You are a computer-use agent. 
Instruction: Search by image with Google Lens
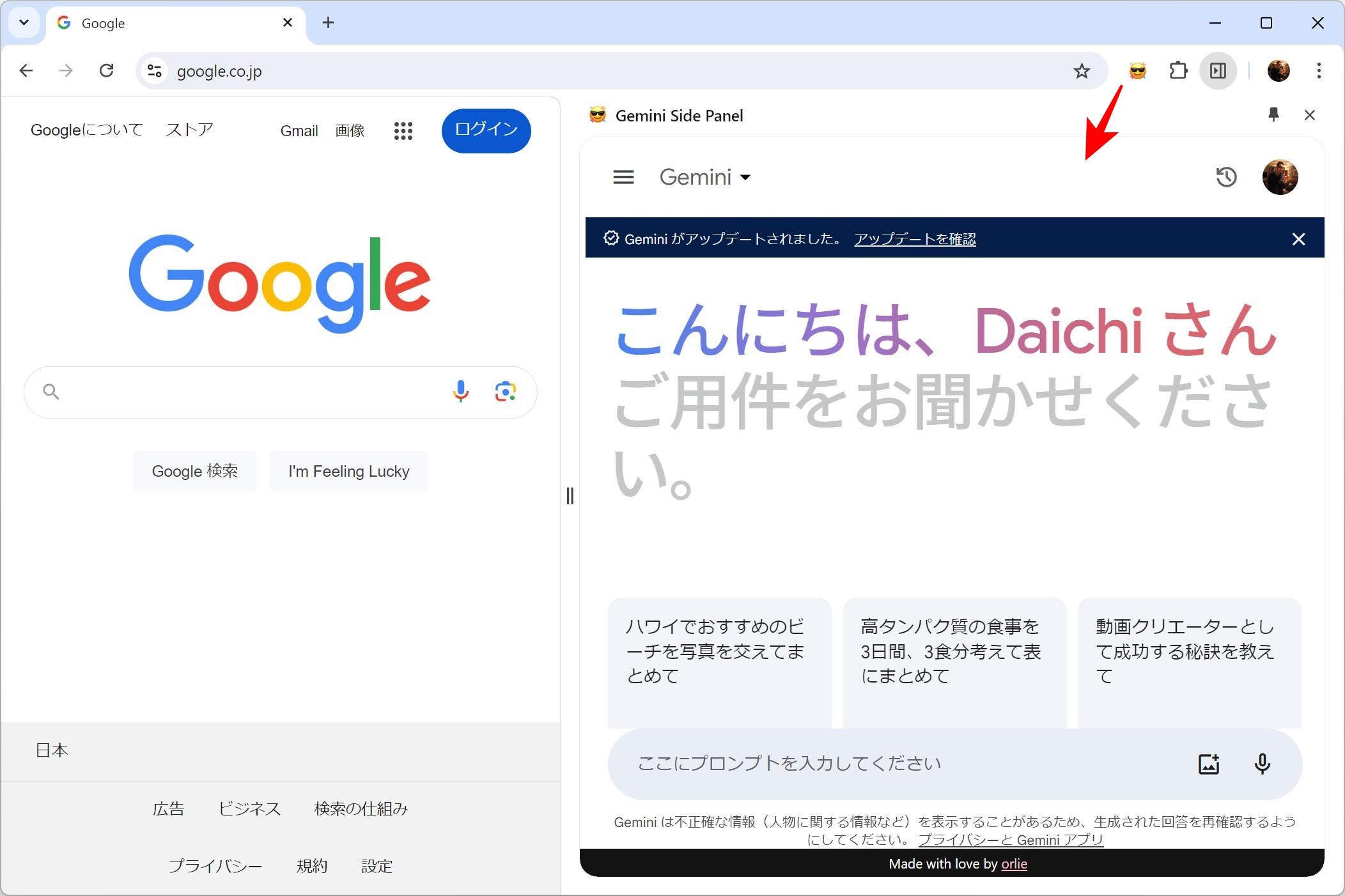[506, 391]
